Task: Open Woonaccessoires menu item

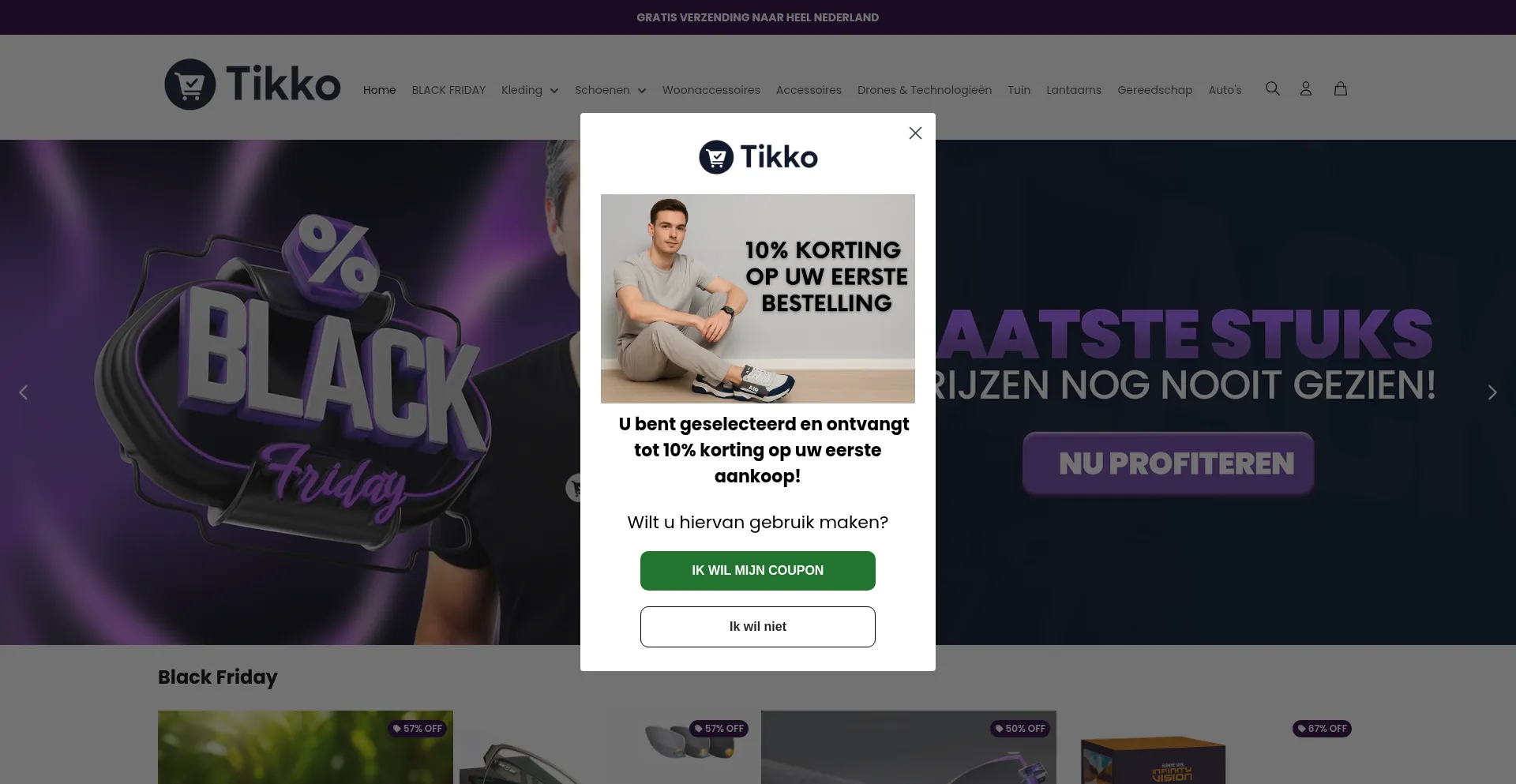Action: pos(711,90)
